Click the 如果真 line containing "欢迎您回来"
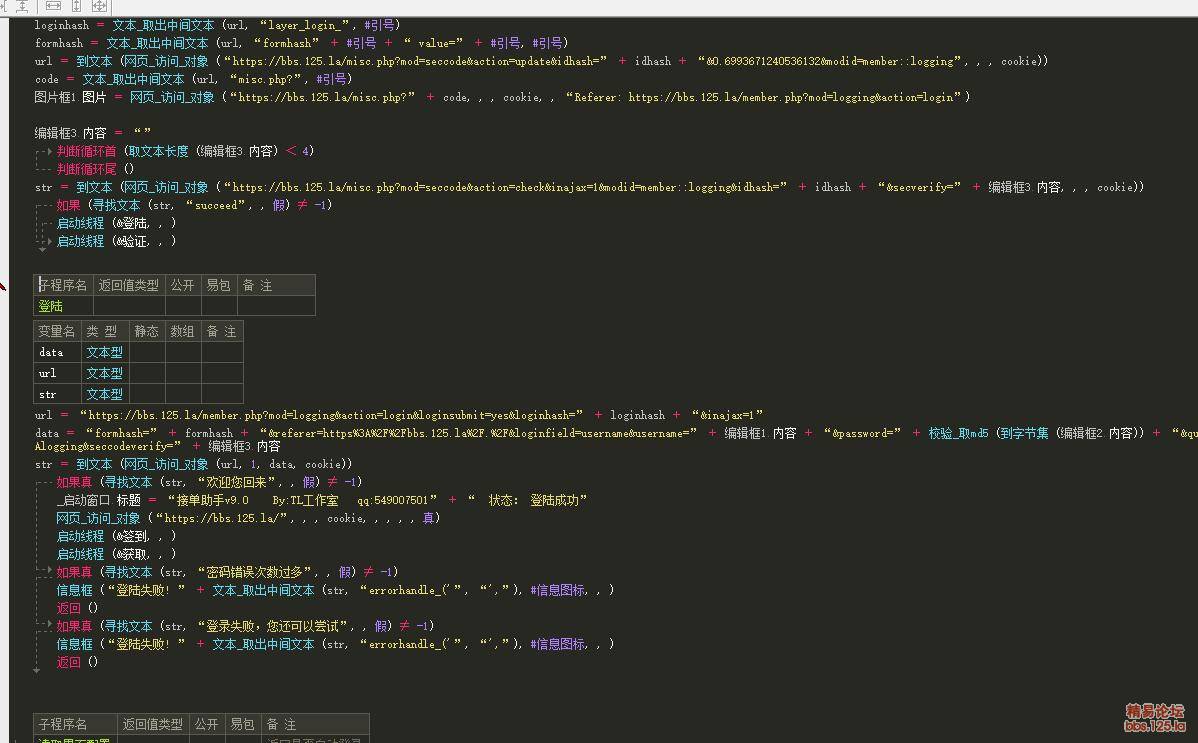Image resolution: width=1198 pixels, height=743 pixels. [209, 482]
